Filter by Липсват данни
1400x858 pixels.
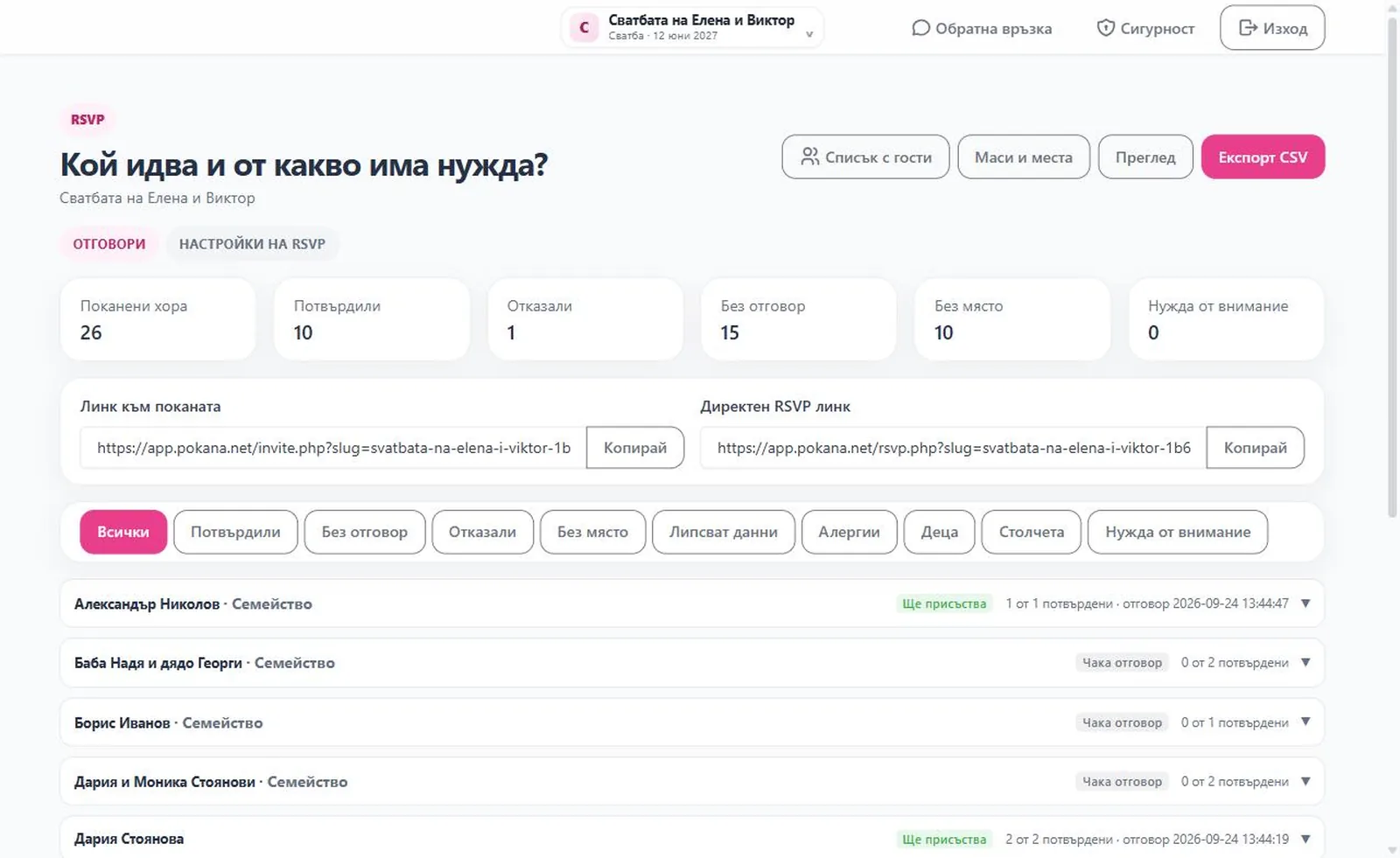[x=724, y=532]
